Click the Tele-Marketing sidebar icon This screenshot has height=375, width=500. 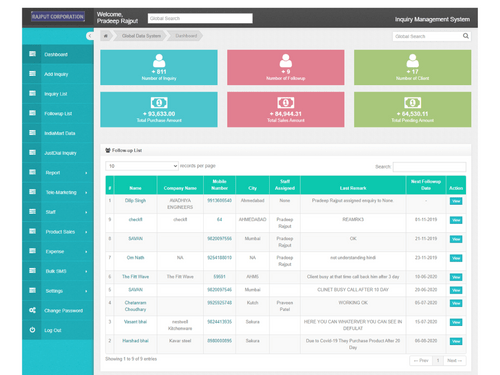pos(32,192)
